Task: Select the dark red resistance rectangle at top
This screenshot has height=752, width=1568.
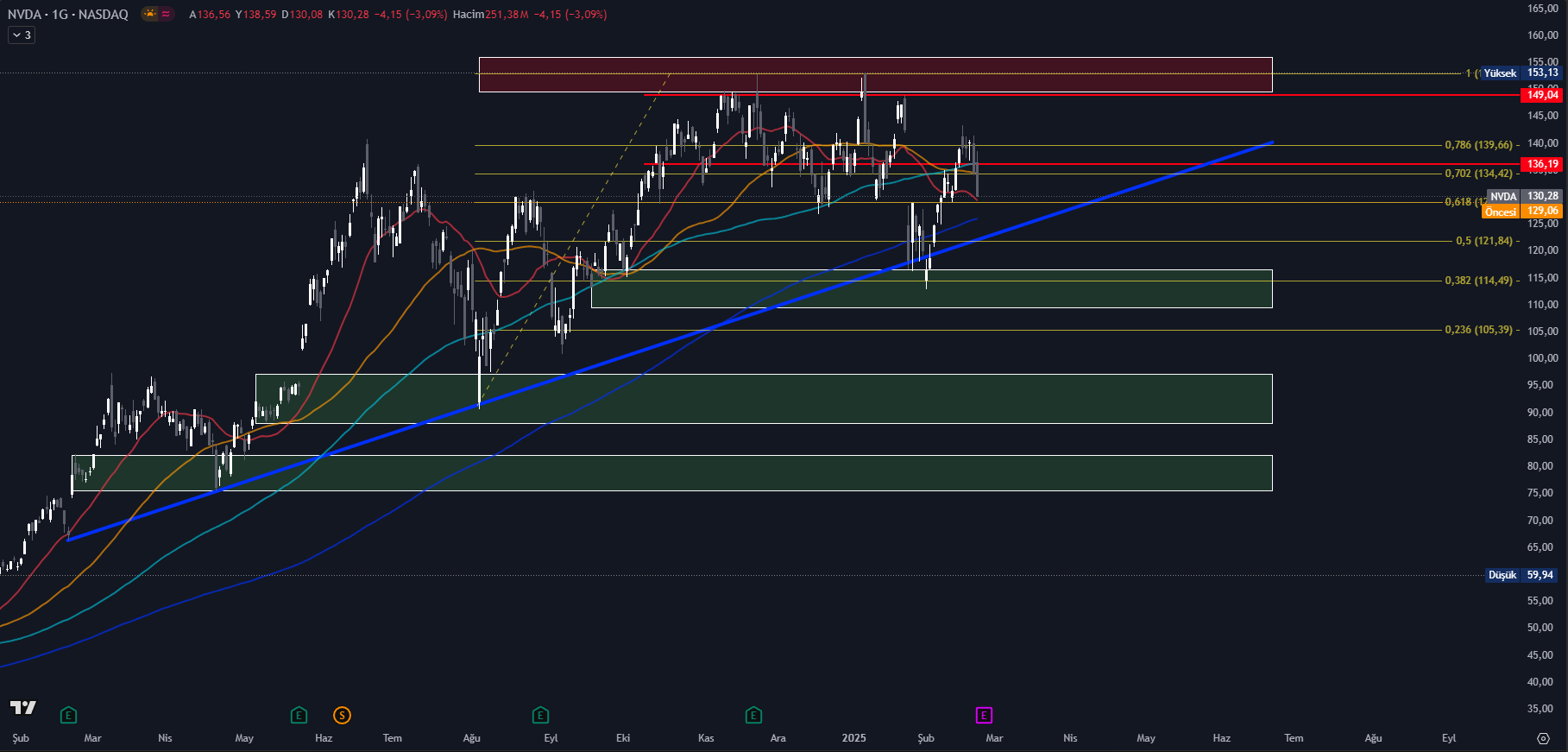Action: tap(875, 74)
